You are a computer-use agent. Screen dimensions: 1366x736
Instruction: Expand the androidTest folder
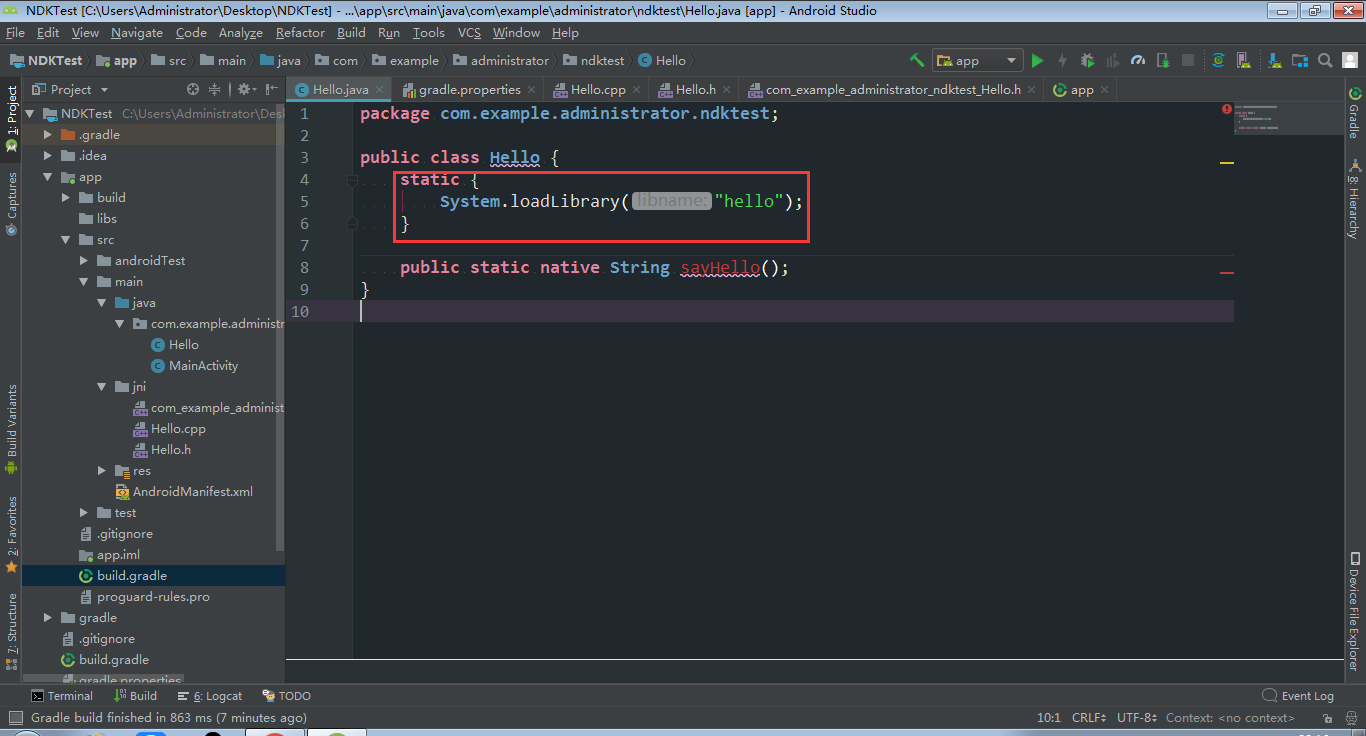pyautogui.click(x=84, y=260)
